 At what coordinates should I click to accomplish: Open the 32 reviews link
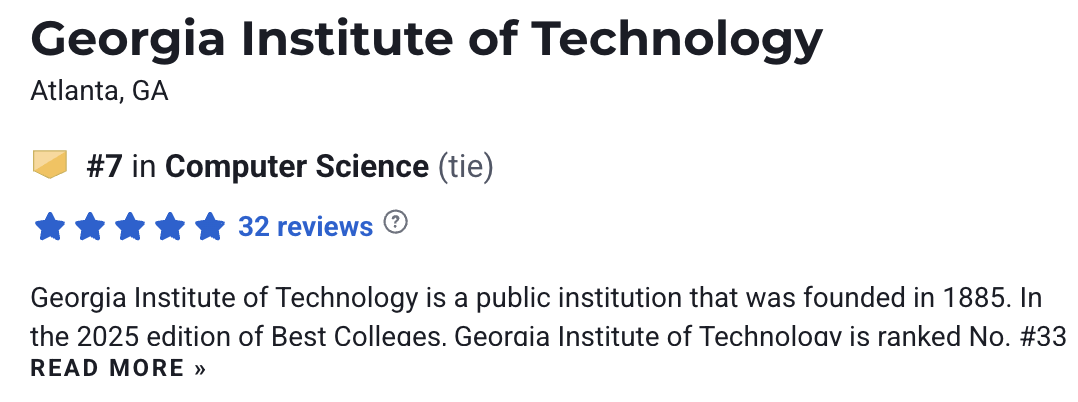305,226
